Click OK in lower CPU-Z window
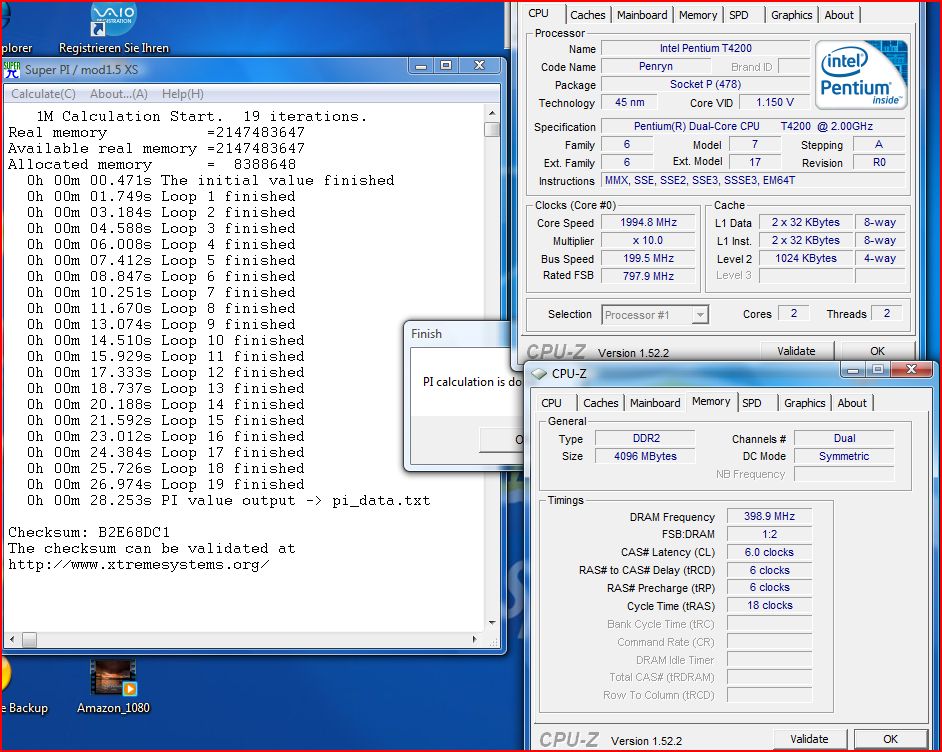 point(890,739)
